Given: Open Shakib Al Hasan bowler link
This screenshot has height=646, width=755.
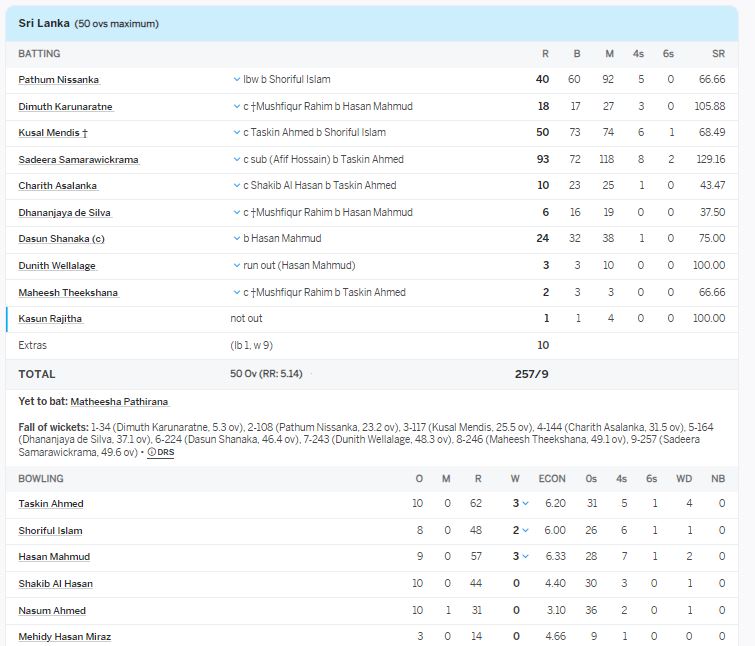Looking at the screenshot, I should tap(55, 584).
